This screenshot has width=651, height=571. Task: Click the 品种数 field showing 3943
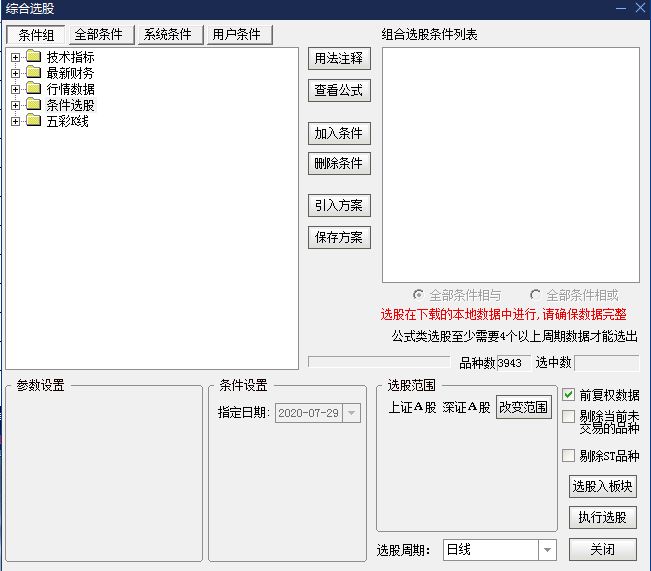pyautogui.click(x=514, y=363)
